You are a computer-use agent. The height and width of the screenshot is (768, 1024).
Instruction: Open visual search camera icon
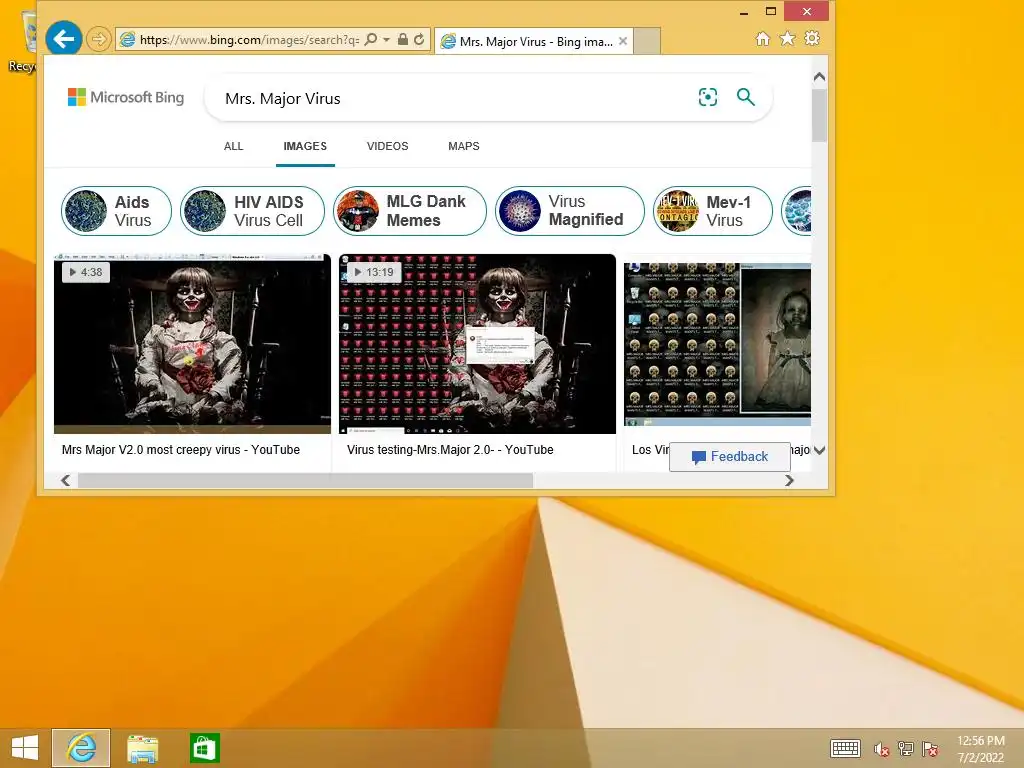tap(708, 97)
